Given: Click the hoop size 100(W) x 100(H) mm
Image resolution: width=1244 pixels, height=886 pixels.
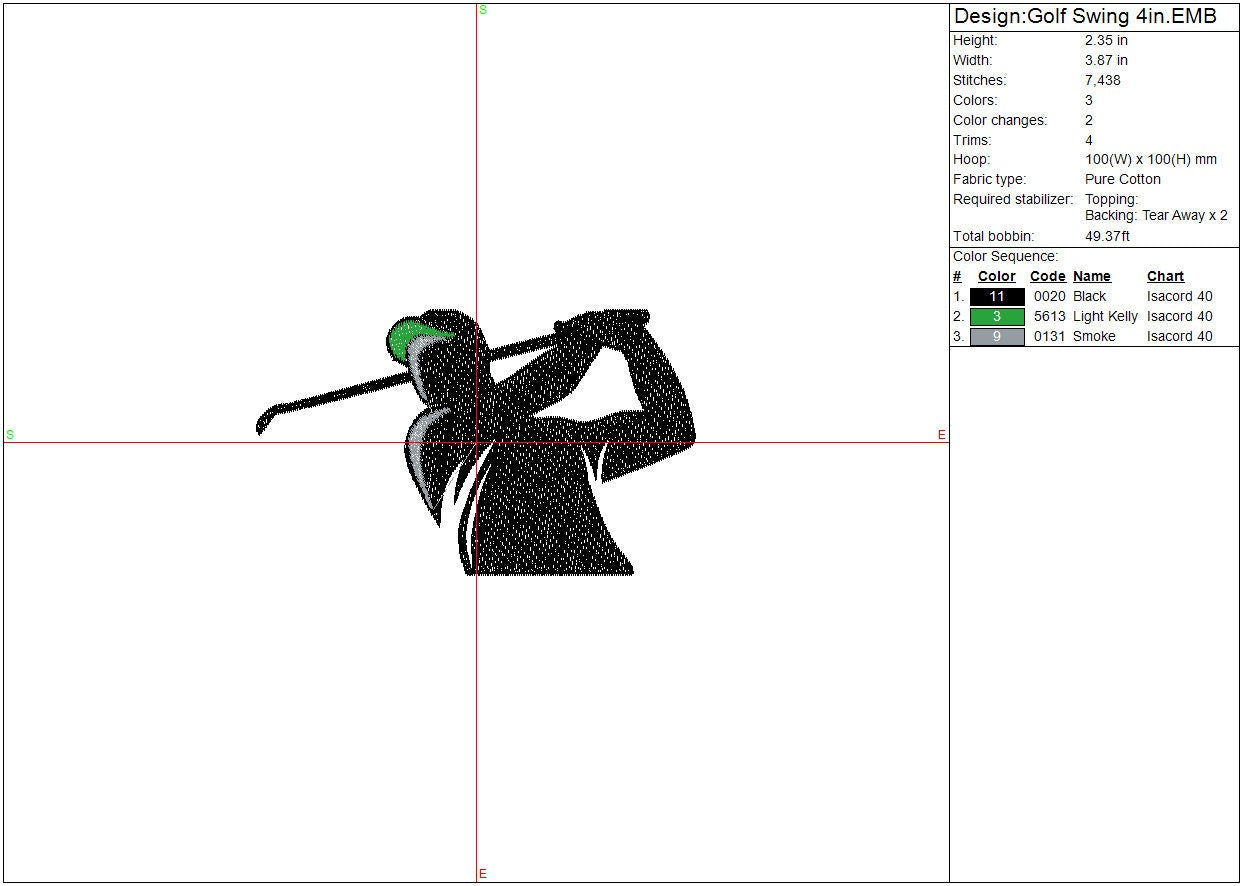Looking at the screenshot, I should click(1150, 160).
